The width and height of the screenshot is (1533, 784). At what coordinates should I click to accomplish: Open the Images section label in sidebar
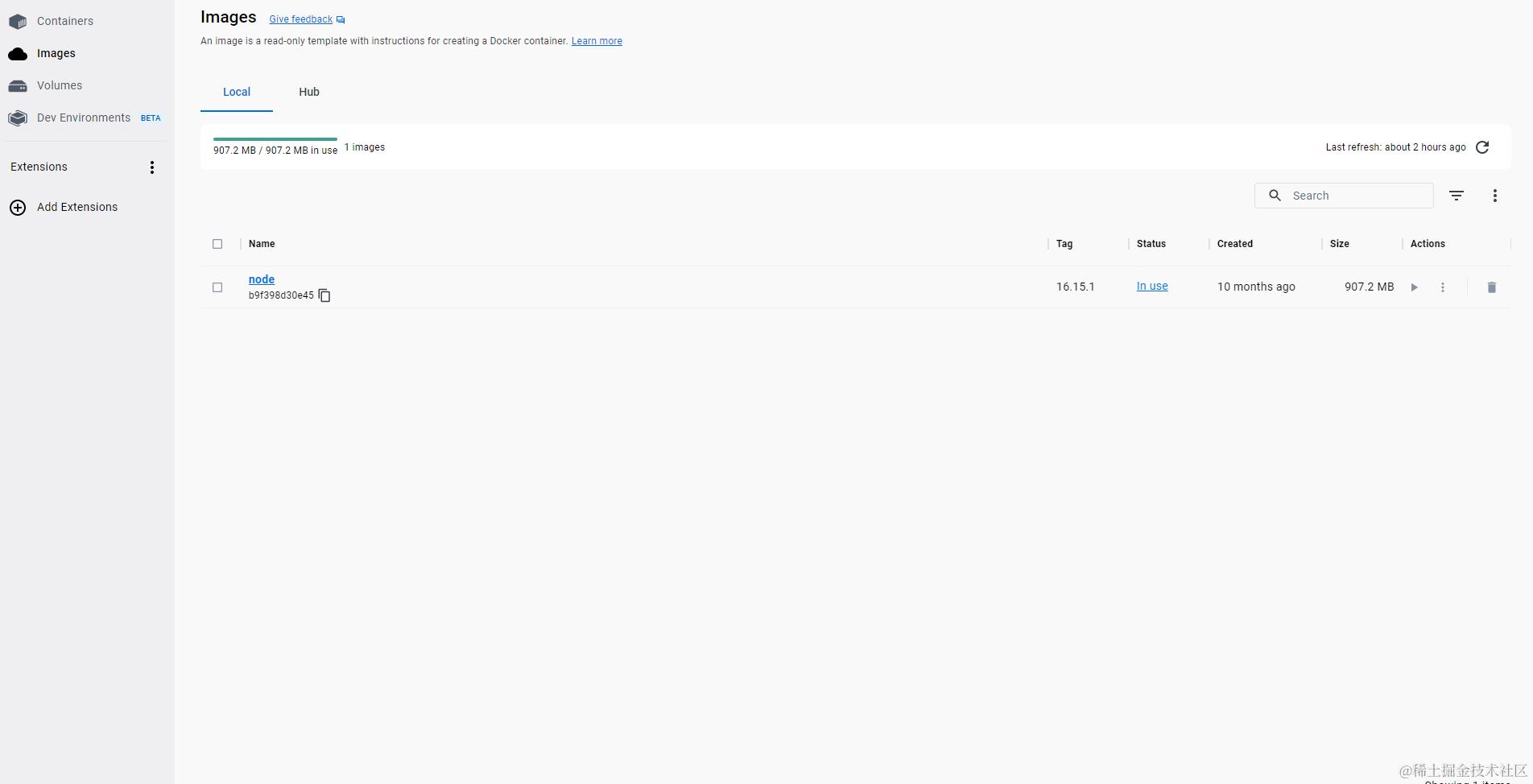56,53
